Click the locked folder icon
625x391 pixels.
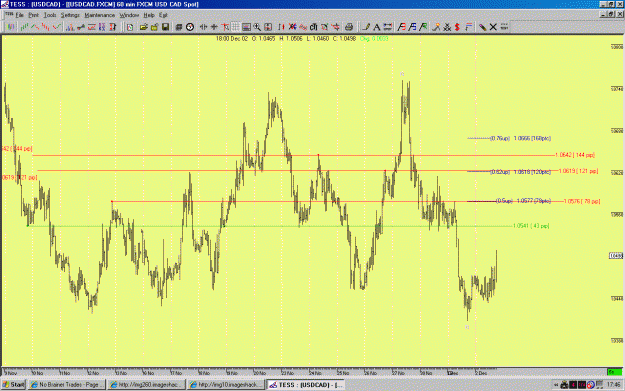click(x=154, y=27)
